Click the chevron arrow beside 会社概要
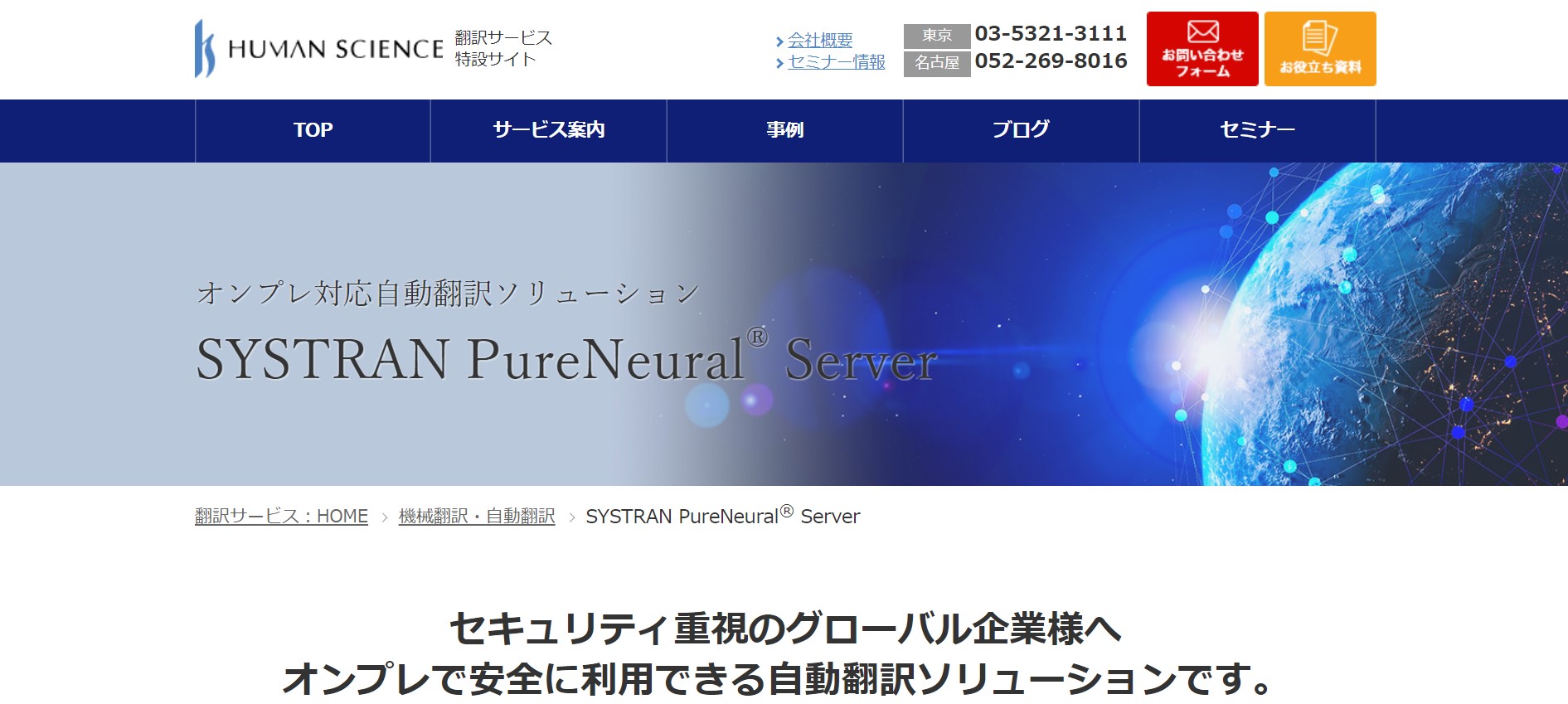 tap(779, 41)
